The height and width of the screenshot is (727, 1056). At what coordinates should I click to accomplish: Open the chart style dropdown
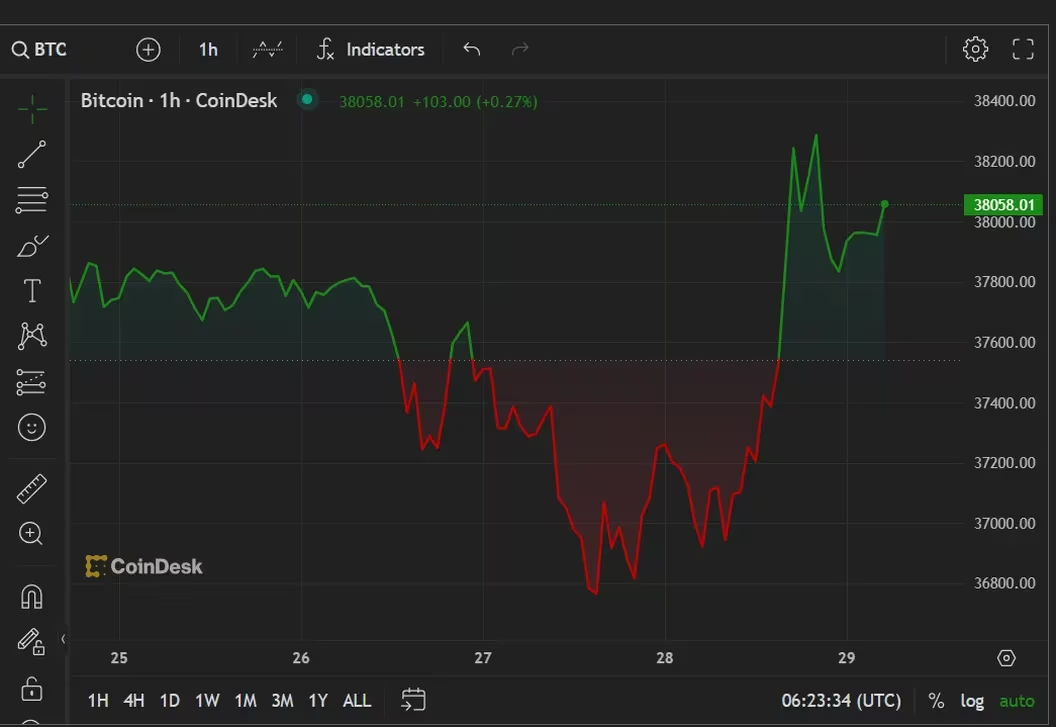[x=267, y=49]
